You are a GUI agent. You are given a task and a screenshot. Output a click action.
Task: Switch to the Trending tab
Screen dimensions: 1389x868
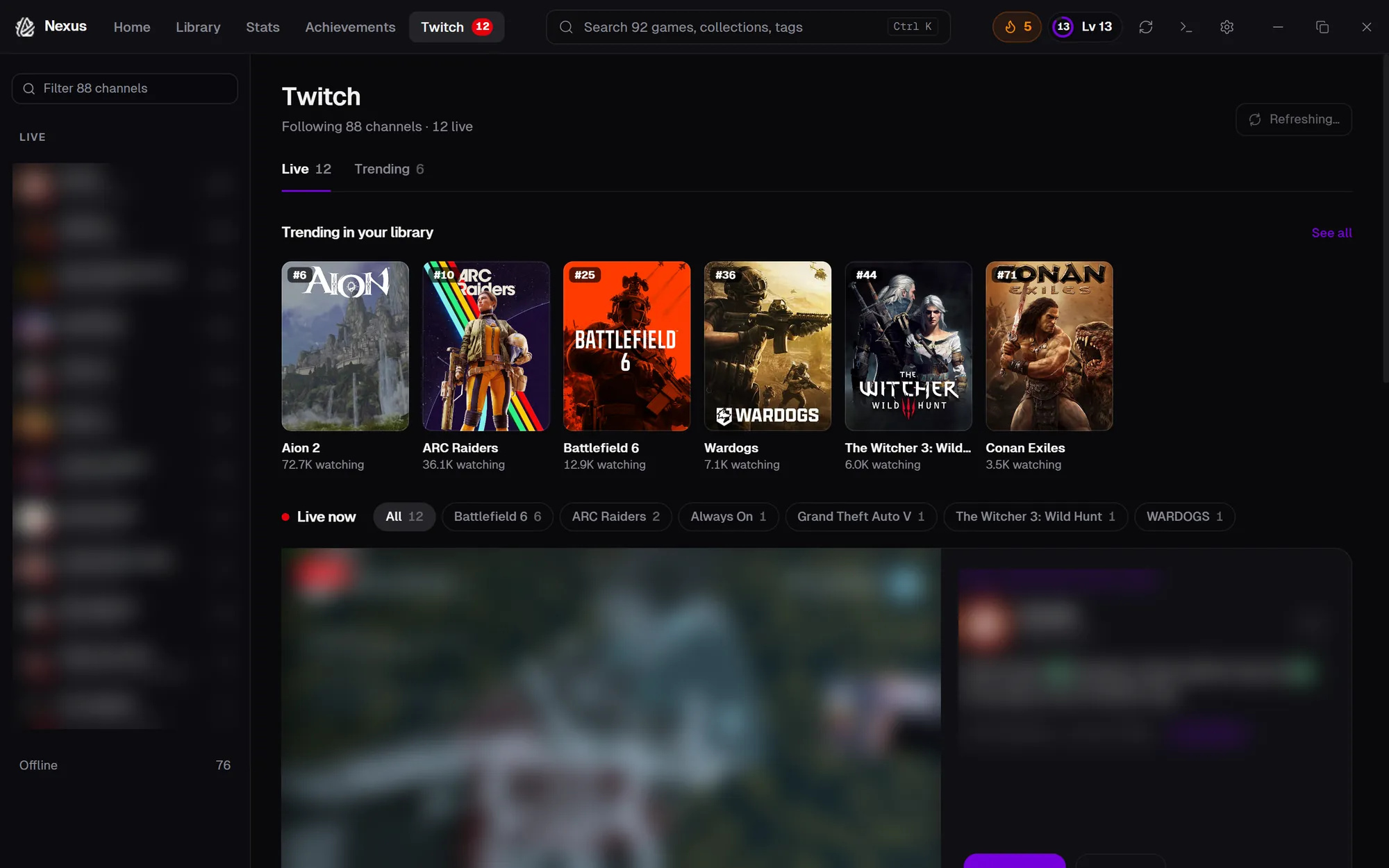[389, 169]
